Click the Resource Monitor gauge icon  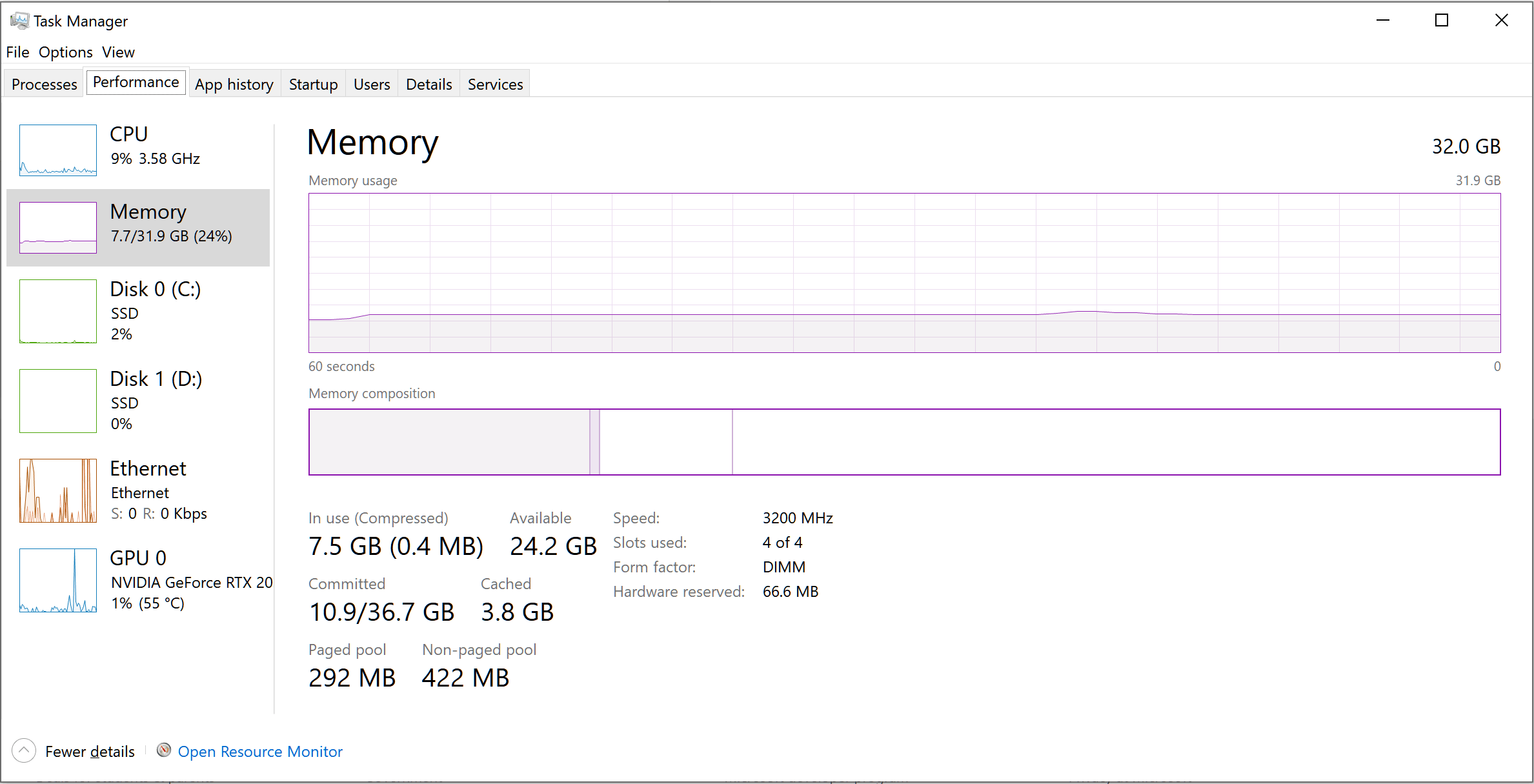164,750
